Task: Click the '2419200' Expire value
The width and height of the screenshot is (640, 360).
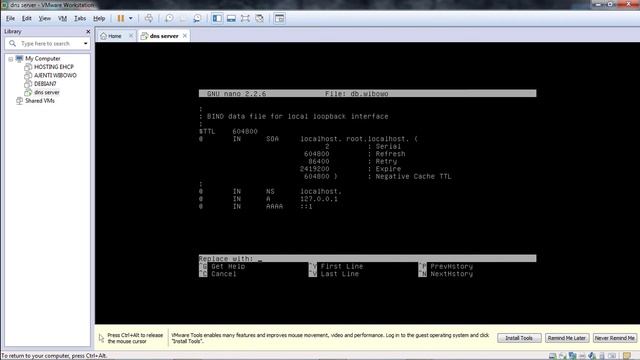Action: coord(314,169)
